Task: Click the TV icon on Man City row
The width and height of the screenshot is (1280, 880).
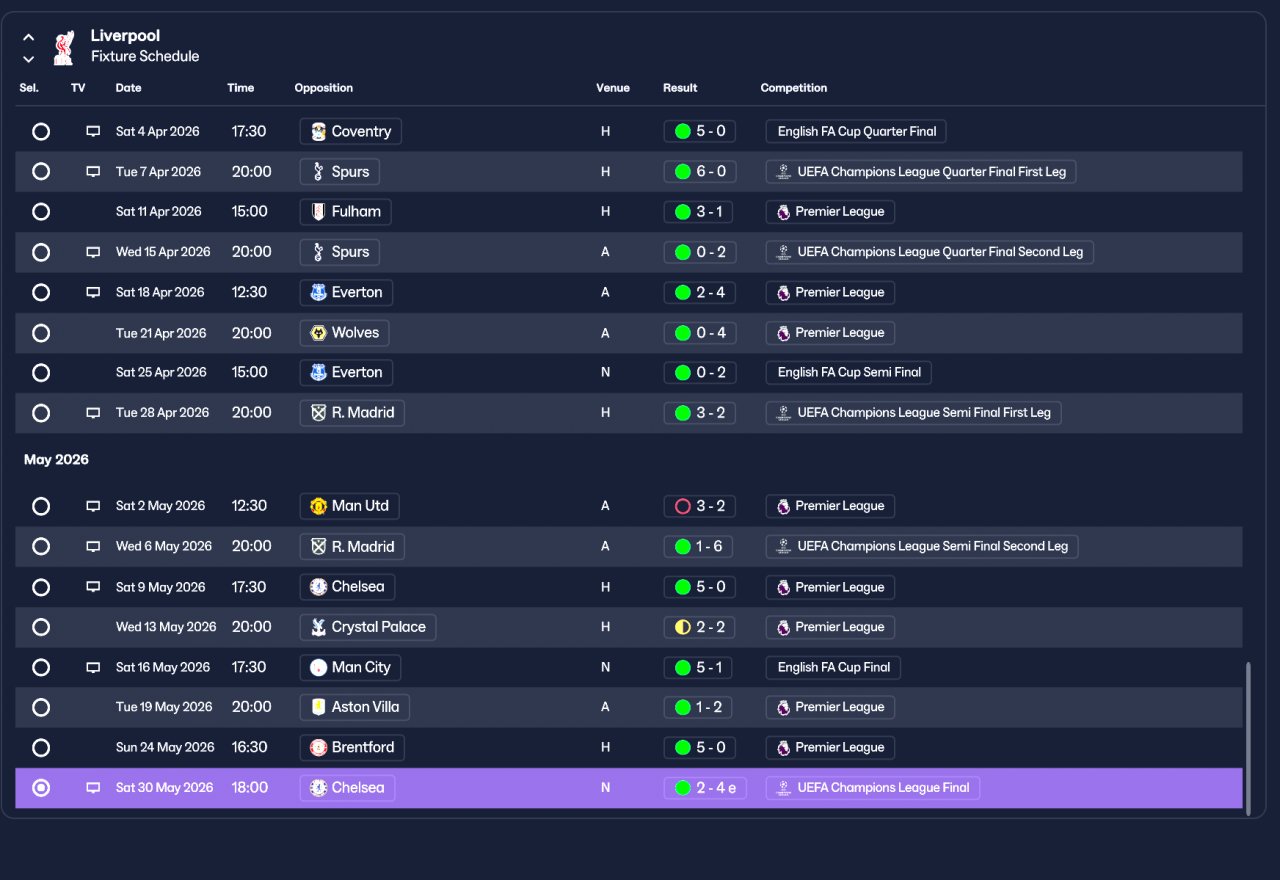Action: click(x=93, y=667)
